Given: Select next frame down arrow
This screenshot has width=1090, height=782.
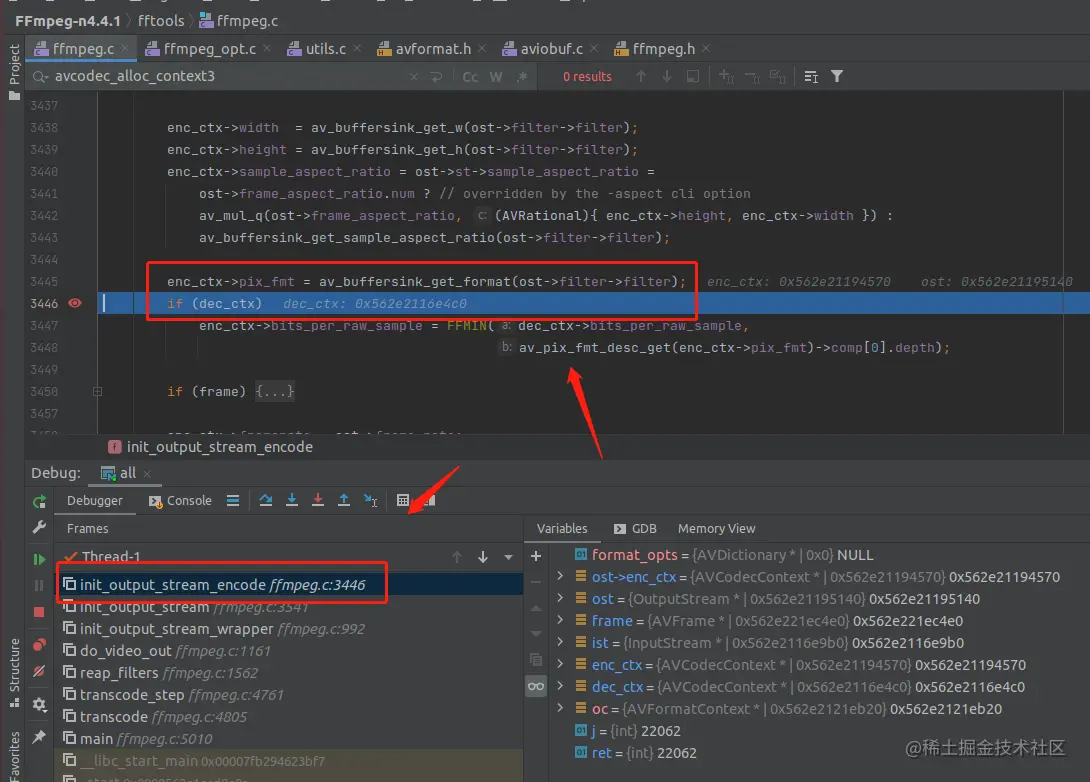Looking at the screenshot, I should (482, 557).
